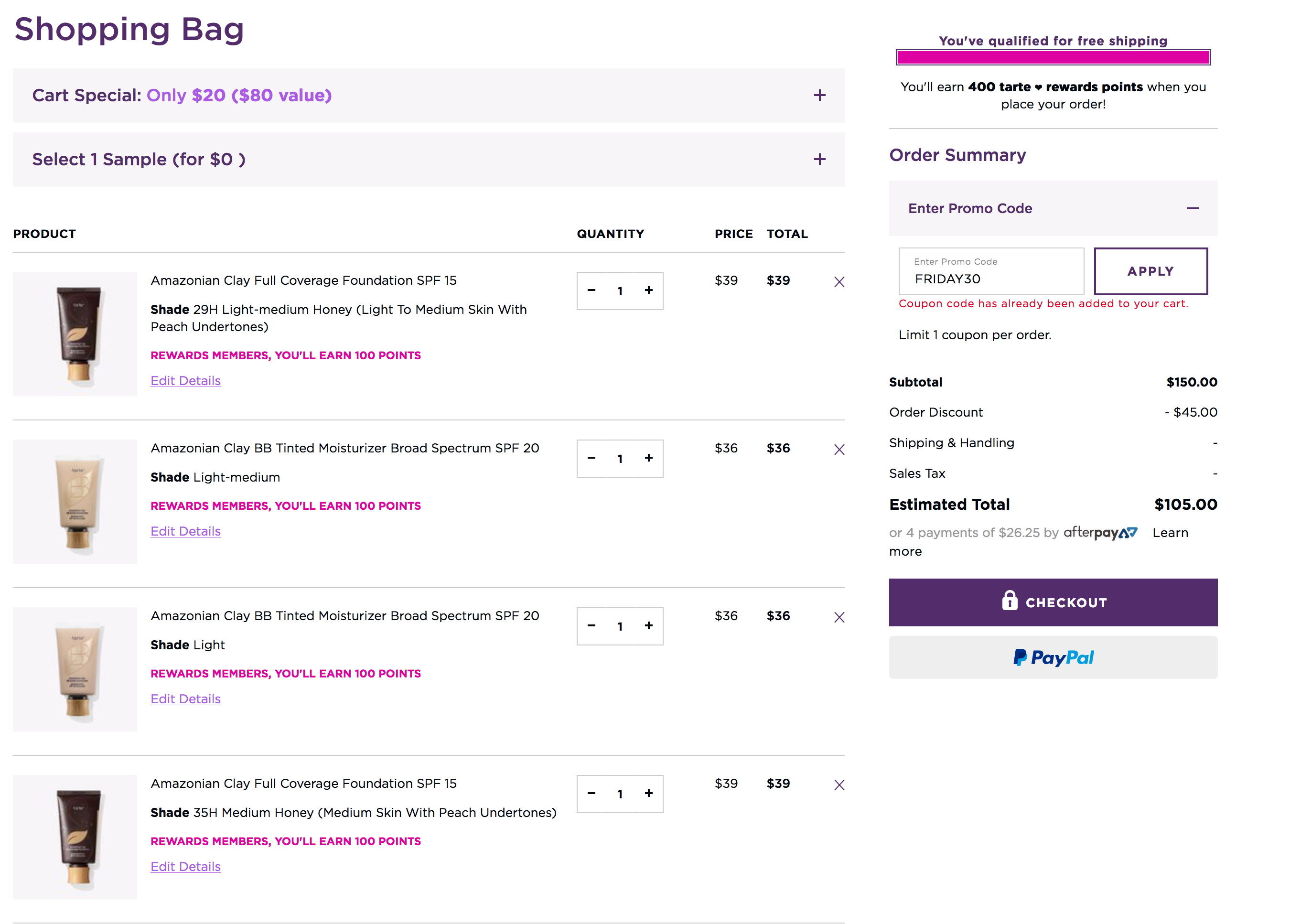Decrease quantity of 29H Light-medium Honey foundation
This screenshot has width=1290, height=924.
[x=591, y=290]
